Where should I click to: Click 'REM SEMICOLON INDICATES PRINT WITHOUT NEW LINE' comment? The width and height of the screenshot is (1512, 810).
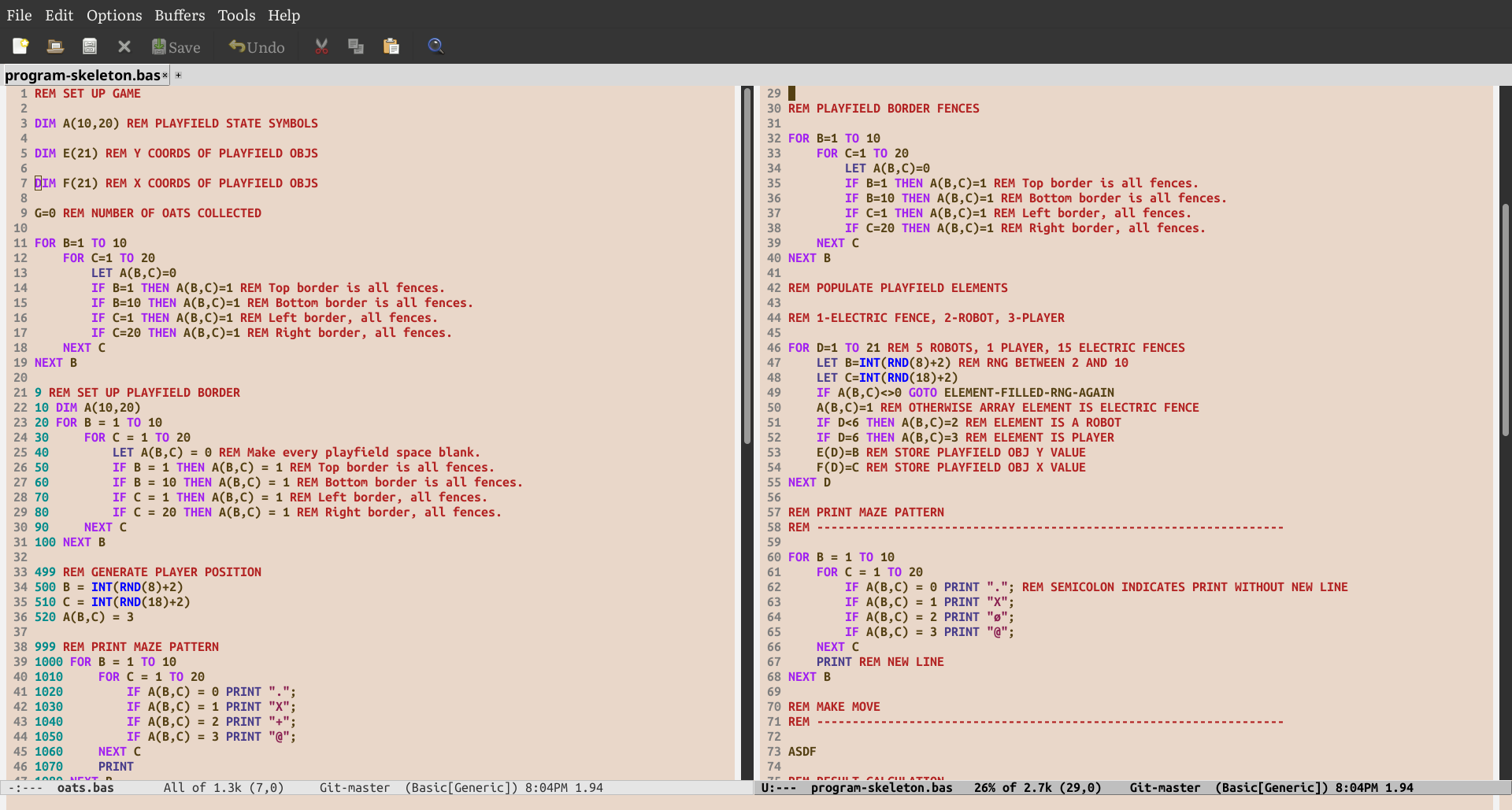[x=1185, y=587]
